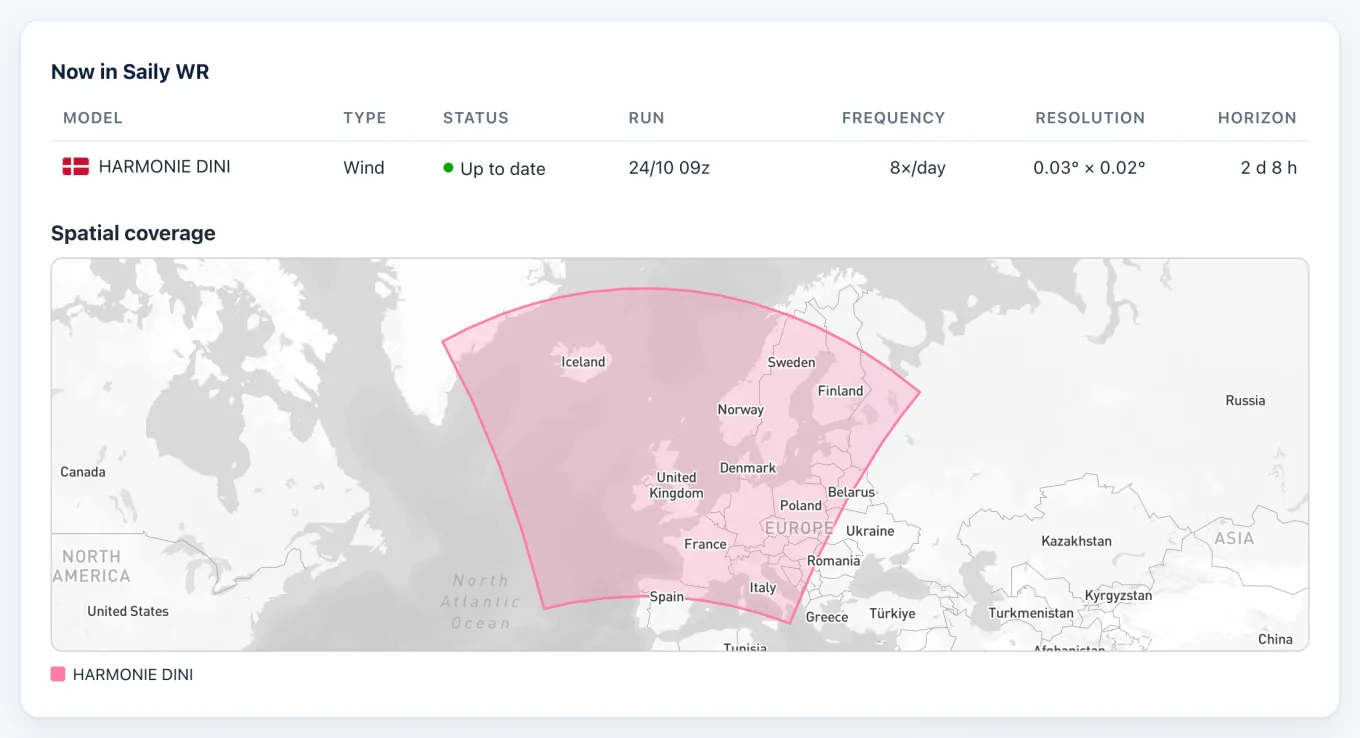This screenshot has width=1360, height=738.
Task: Select the pink HARMONIE DINI legend swatch
Action: click(58, 675)
